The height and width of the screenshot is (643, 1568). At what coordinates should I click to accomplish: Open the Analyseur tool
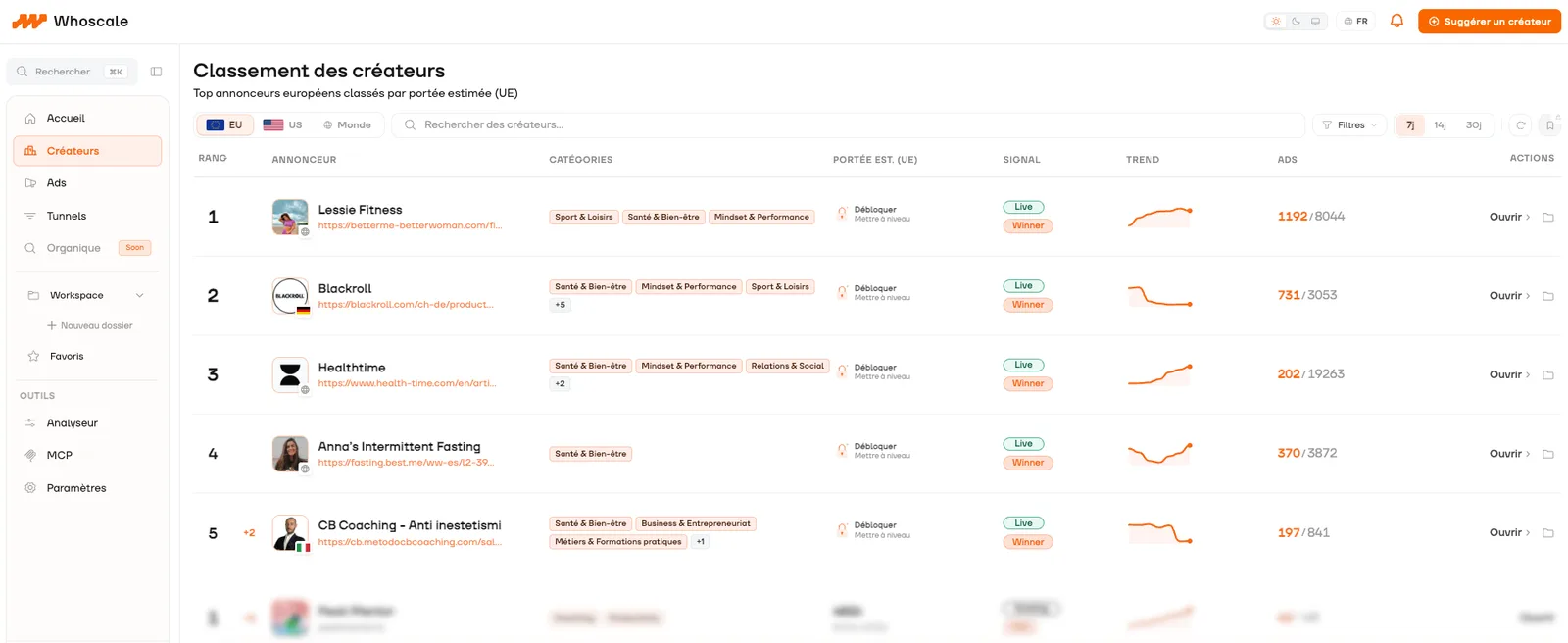coord(87,423)
